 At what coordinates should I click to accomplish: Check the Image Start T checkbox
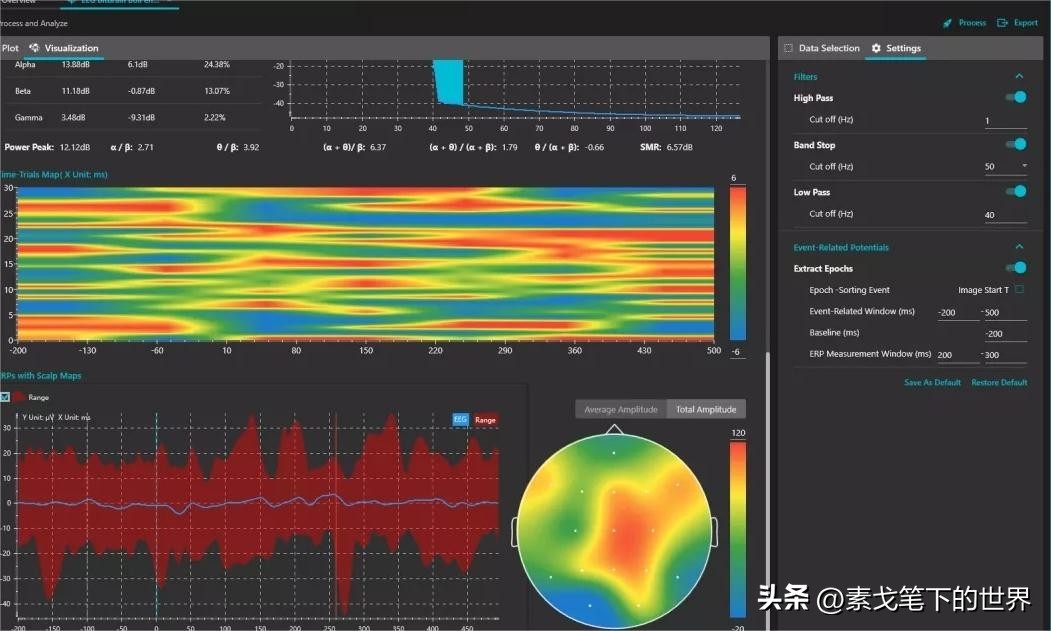[x=1019, y=290]
